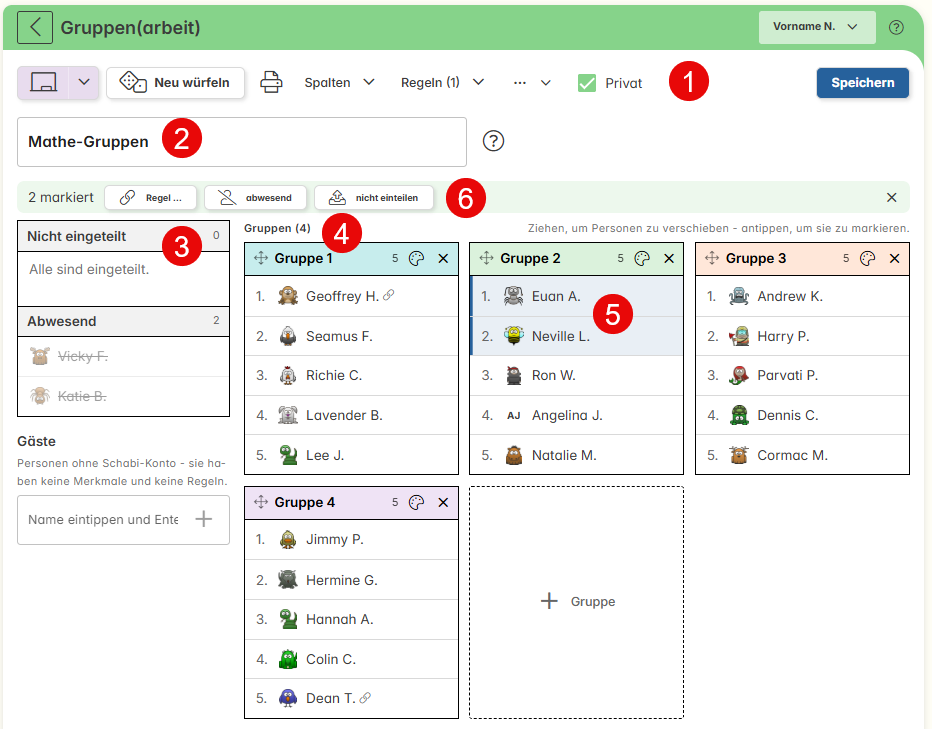
Task: Add a new group with '+ Gruppe'
Action: (577, 602)
